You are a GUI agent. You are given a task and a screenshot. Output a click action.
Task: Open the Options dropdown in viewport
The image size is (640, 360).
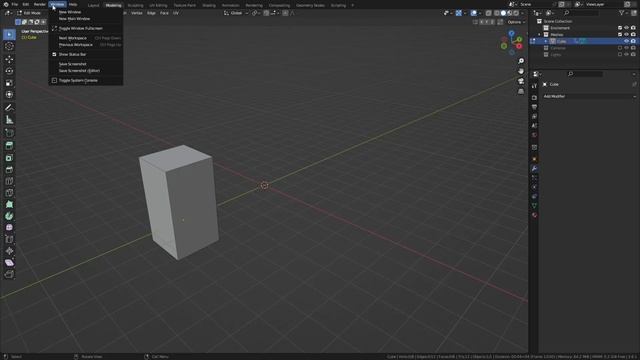[x=516, y=22]
